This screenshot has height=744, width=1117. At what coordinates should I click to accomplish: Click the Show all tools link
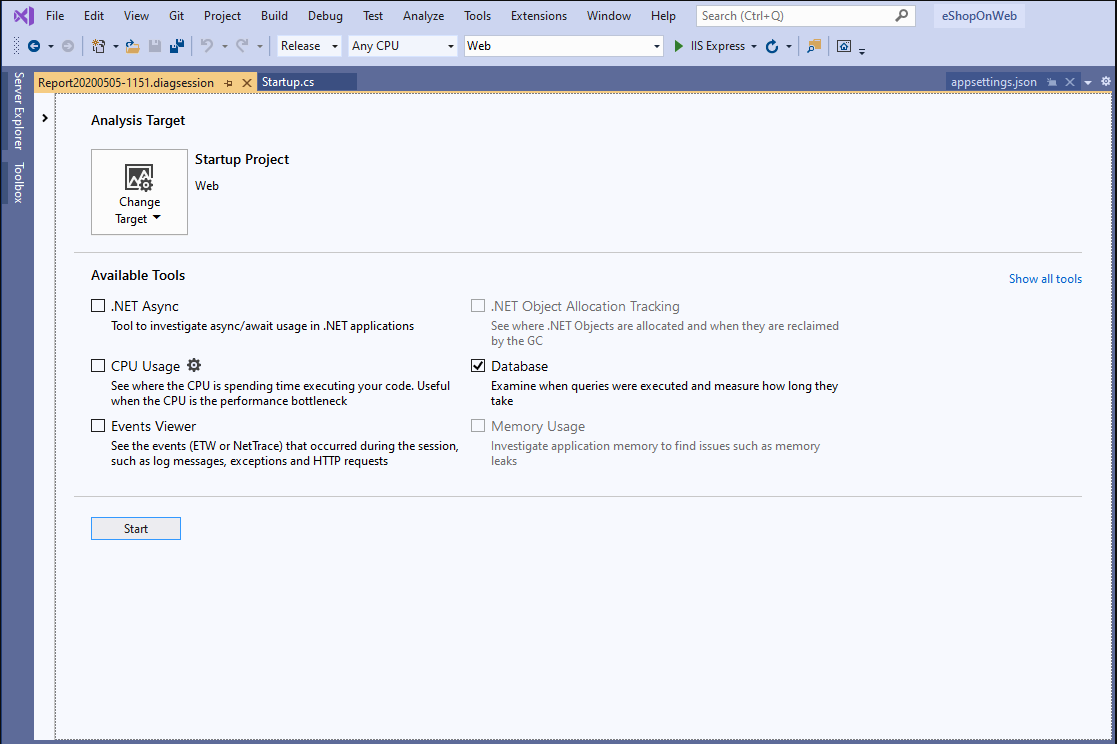click(x=1045, y=279)
